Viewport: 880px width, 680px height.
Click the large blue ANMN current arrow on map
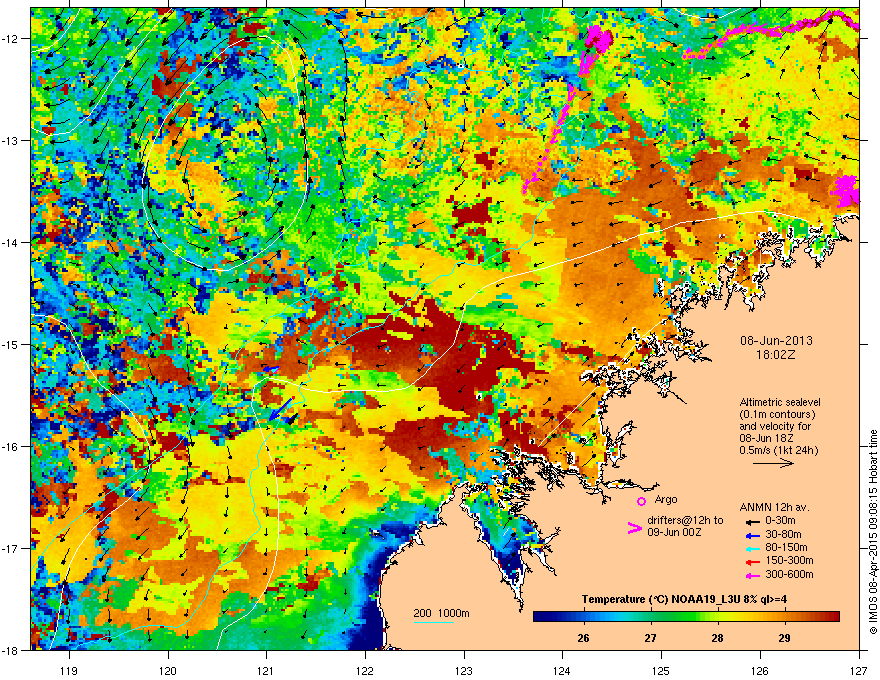pyautogui.click(x=281, y=409)
